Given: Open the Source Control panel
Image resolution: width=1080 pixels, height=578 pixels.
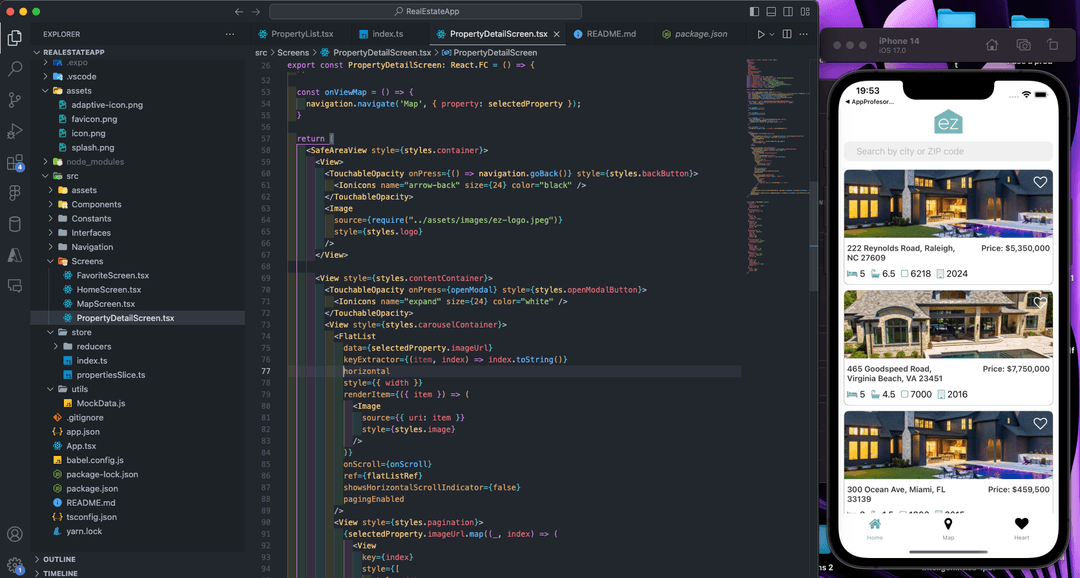Looking at the screenshot, I should [x=15, y=100].
